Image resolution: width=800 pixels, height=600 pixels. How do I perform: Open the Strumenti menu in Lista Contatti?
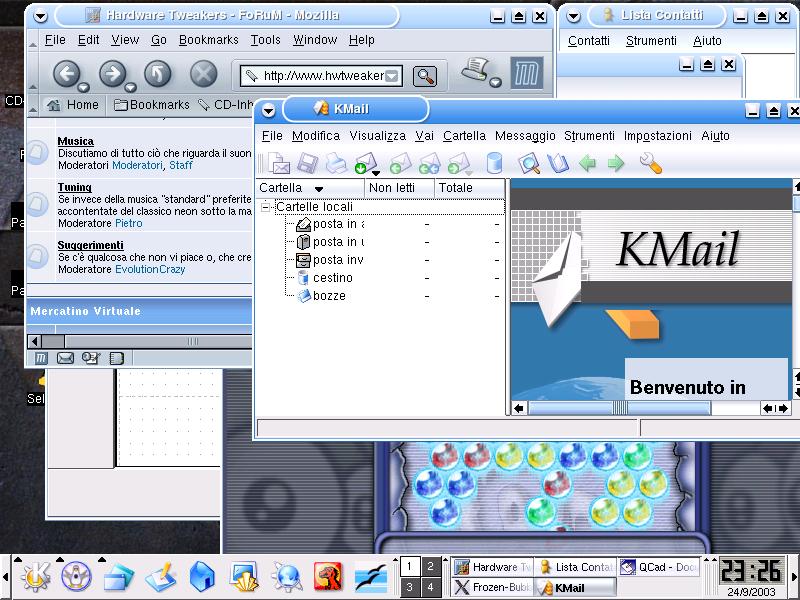pos(651,41)
